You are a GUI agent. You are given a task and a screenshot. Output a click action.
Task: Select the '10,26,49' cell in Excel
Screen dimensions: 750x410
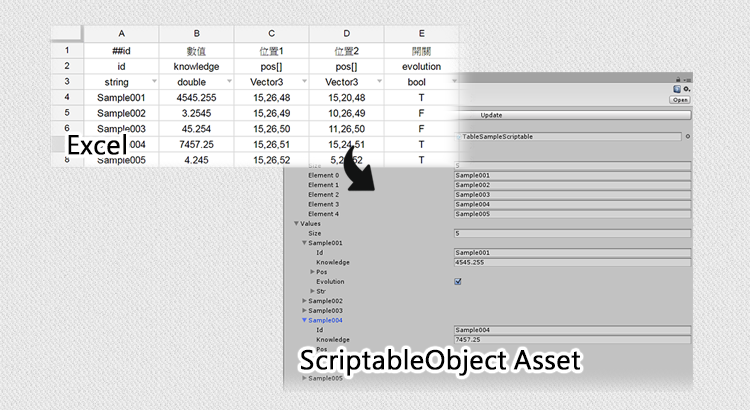point(347,113)
